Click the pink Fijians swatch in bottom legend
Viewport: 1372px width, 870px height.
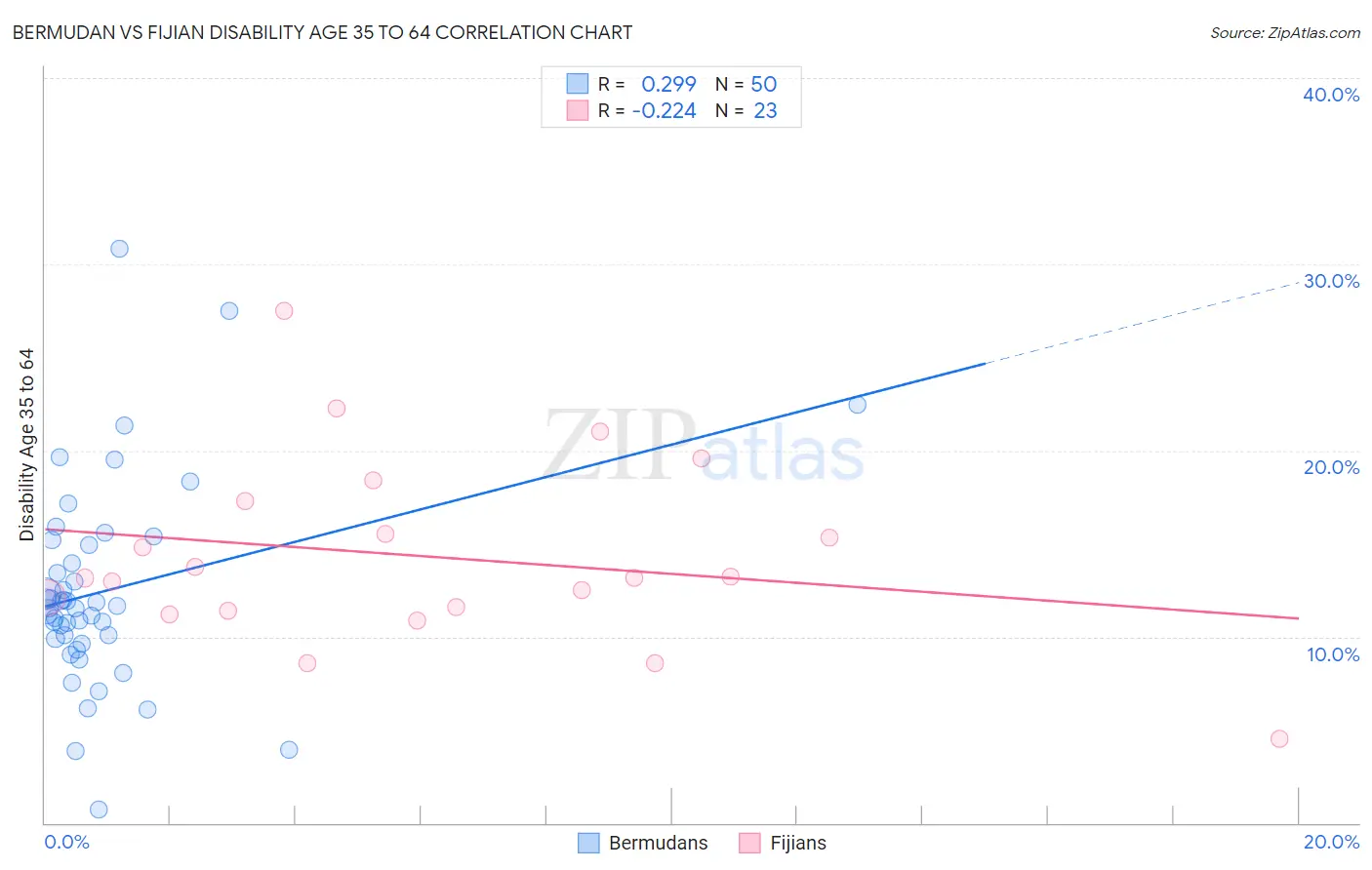tap(749, 843)
